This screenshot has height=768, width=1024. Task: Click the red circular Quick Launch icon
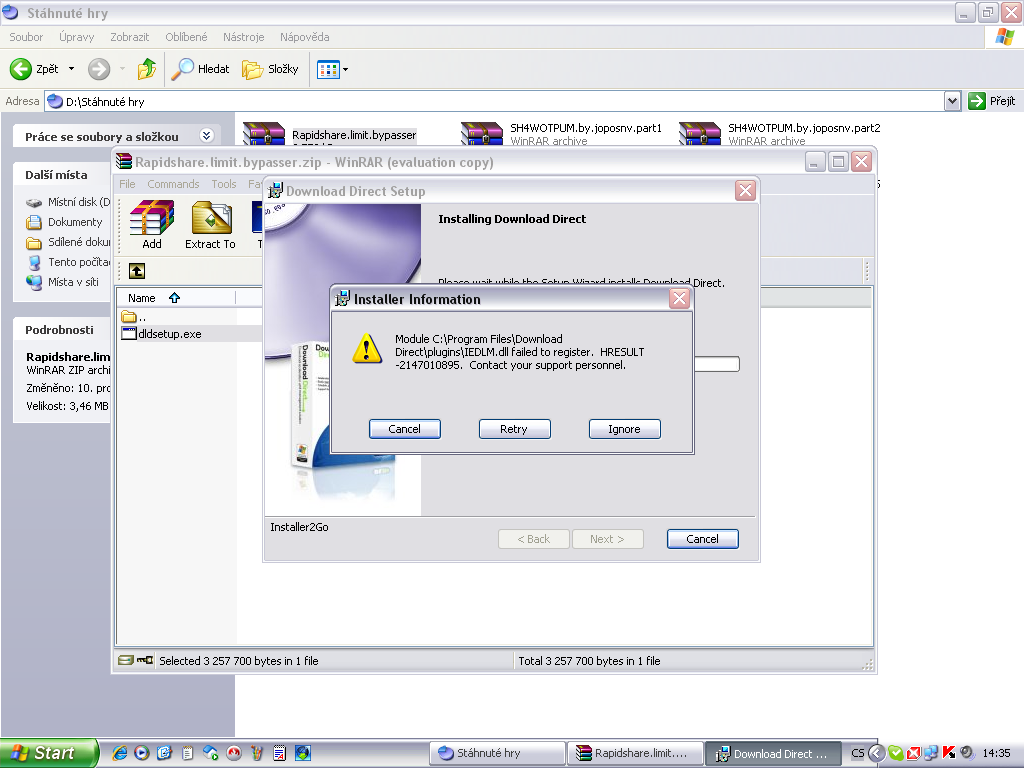233,753
